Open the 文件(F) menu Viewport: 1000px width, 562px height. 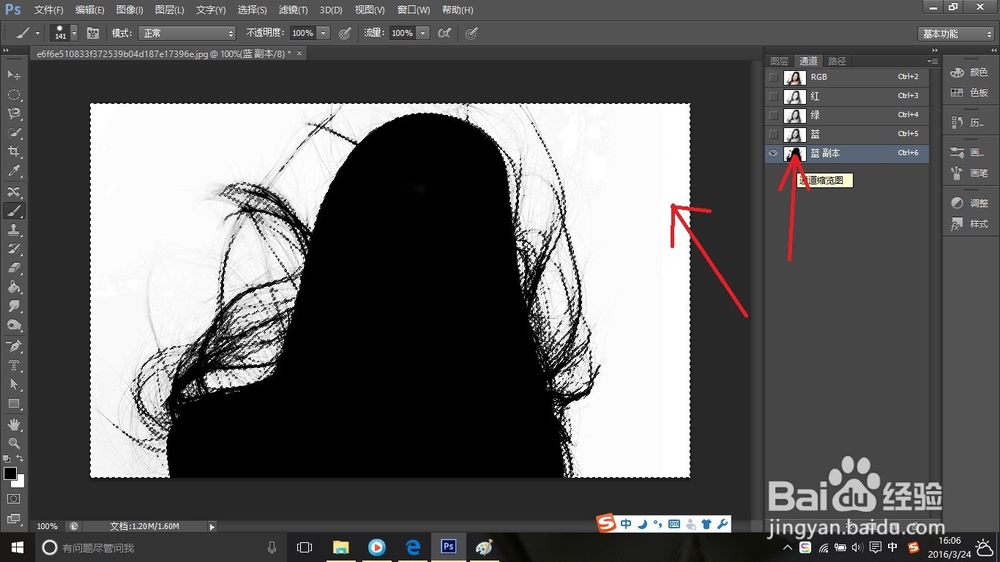click(x=48, y=10)
